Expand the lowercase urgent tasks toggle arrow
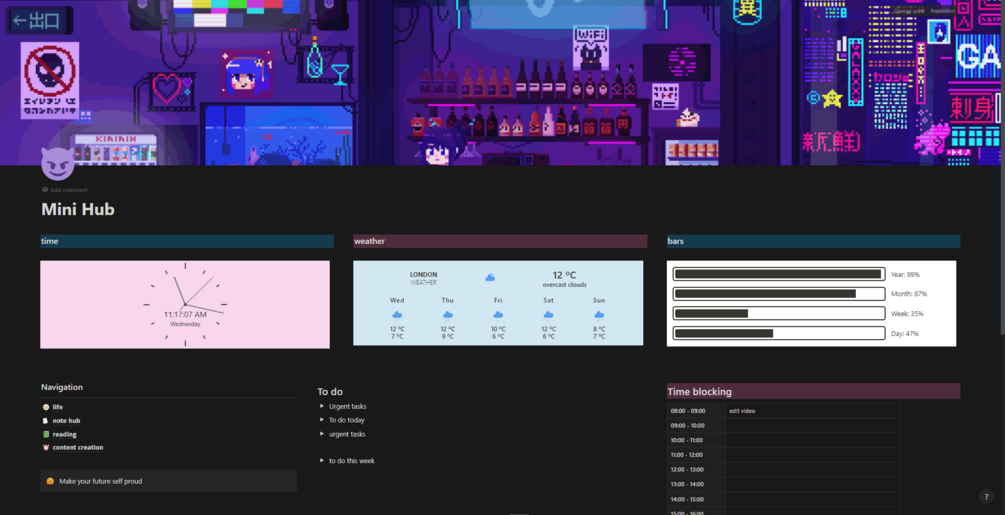The height and width of the screenshot is (515, 1005). [x=322, y=434]
